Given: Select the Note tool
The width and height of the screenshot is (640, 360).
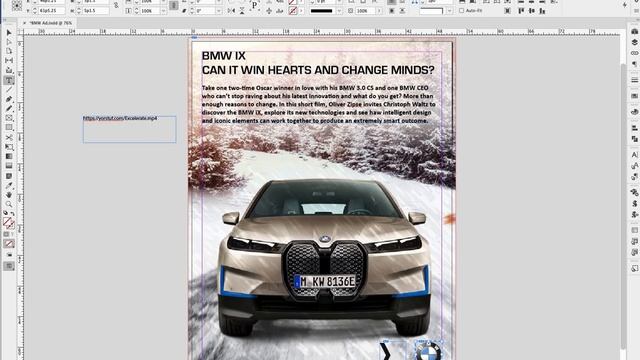Looking at the screenshot, I should (9, 176).
